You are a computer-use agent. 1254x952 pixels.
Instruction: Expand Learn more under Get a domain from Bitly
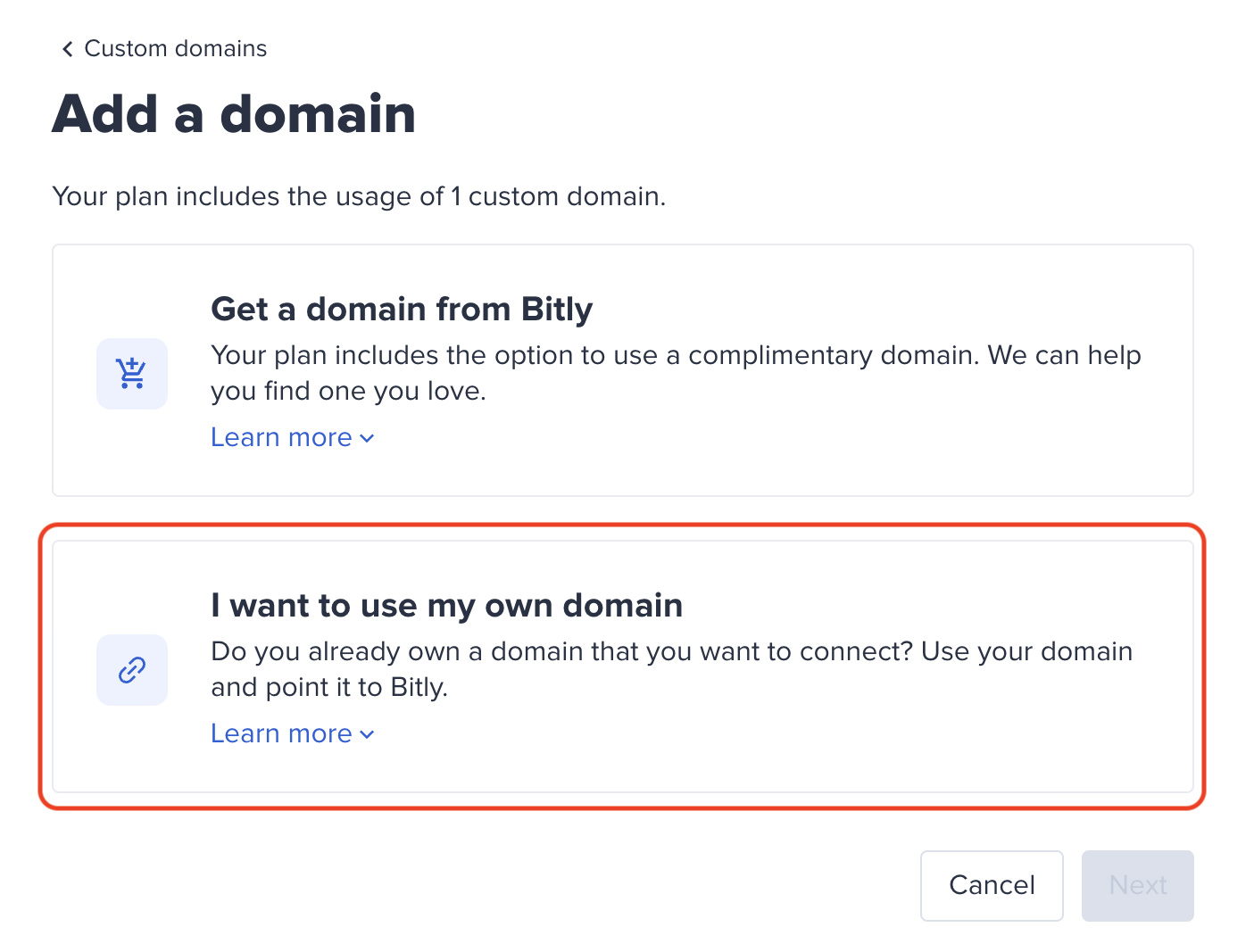click(282, 438)
